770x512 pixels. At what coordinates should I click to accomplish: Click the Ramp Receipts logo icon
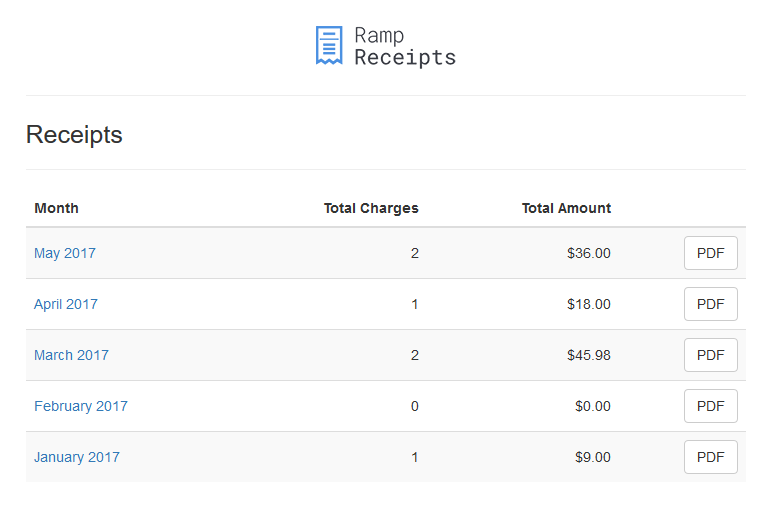click(x=329, y=45)
